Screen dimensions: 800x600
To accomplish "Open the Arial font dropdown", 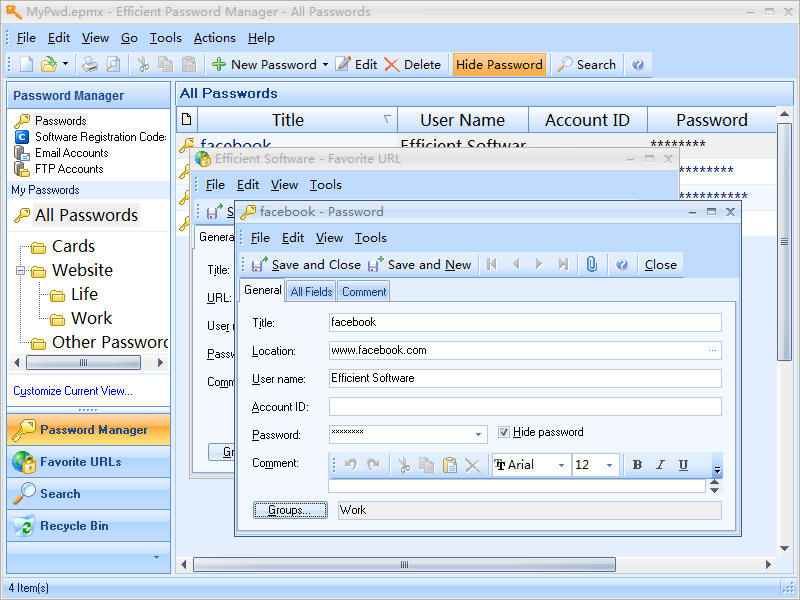I will [x=561, y=465].
